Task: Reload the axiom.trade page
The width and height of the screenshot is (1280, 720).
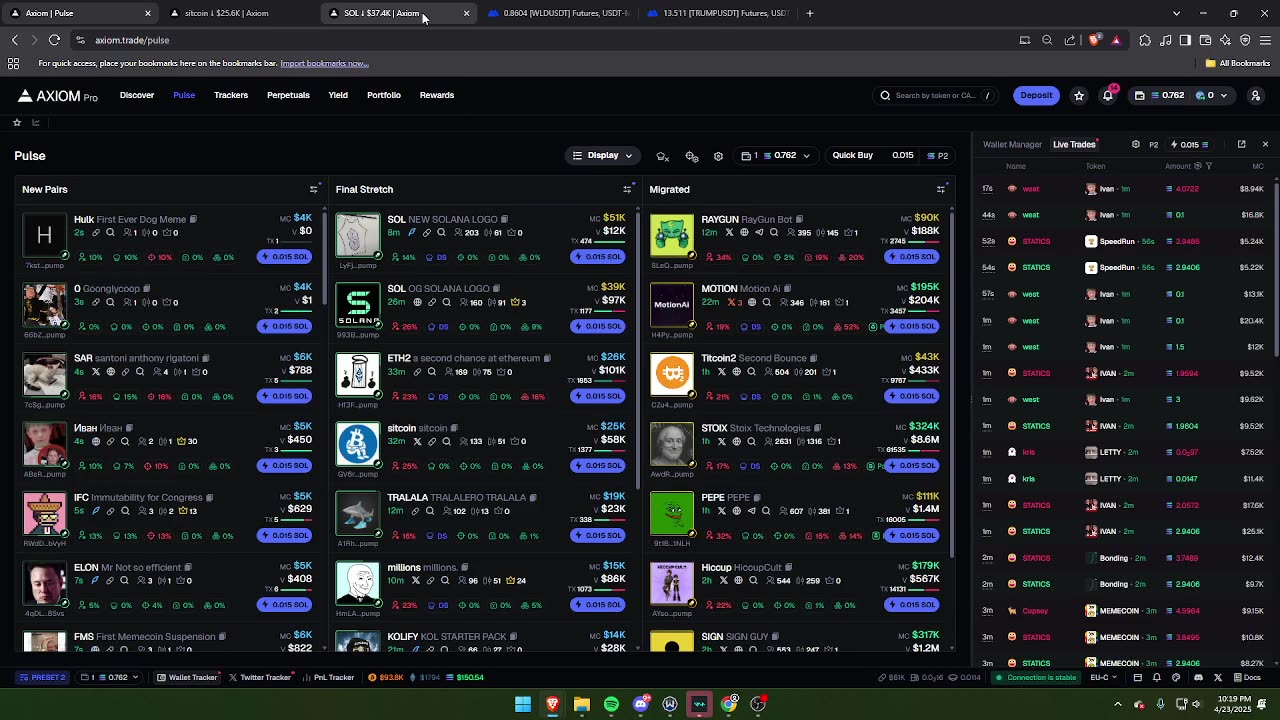Action: [x=54, y=40]
